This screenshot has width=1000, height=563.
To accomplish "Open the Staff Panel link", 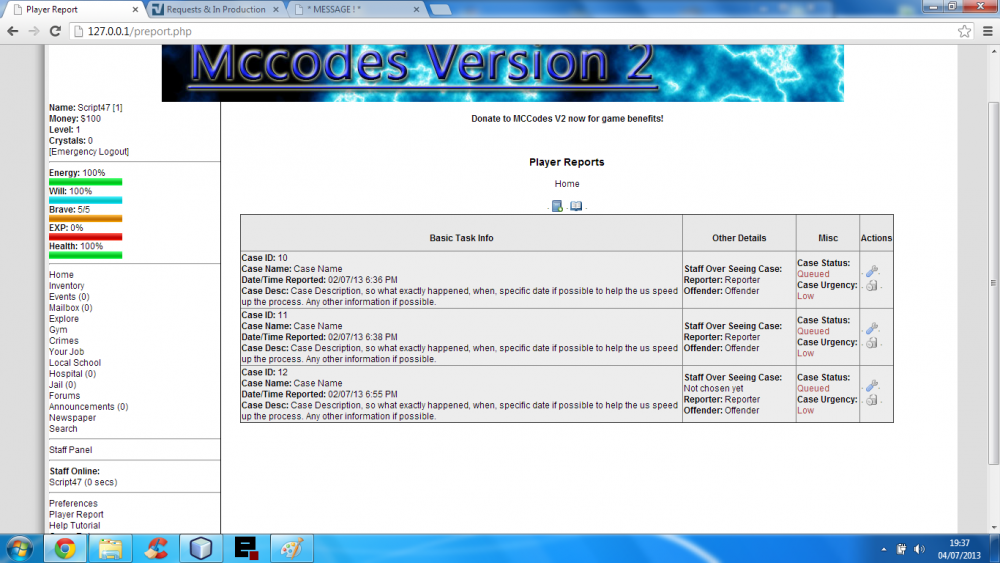I will click(71, 450).
